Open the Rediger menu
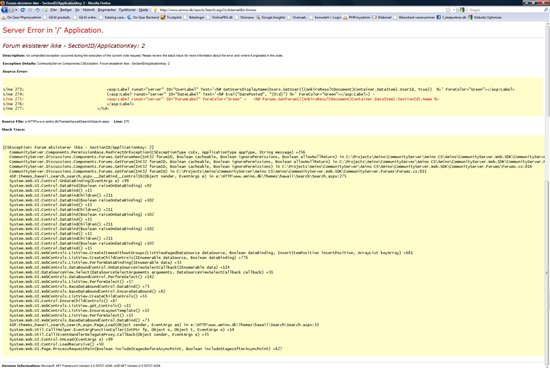This screenshot has width=550, height=368. pos(66,10)
